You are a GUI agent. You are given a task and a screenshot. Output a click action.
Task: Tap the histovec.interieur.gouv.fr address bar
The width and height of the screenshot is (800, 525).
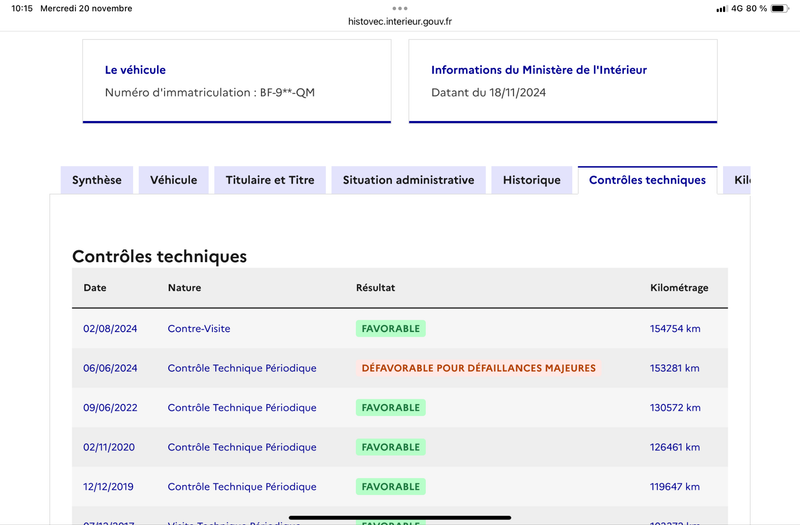pyautogui.click(x=400, y=21)
